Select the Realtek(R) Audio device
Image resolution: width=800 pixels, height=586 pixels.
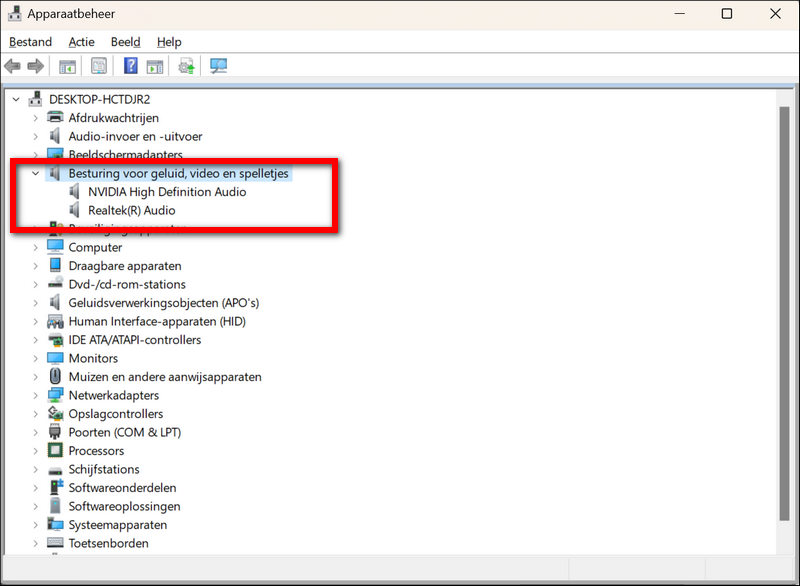[x=131, y=211]
